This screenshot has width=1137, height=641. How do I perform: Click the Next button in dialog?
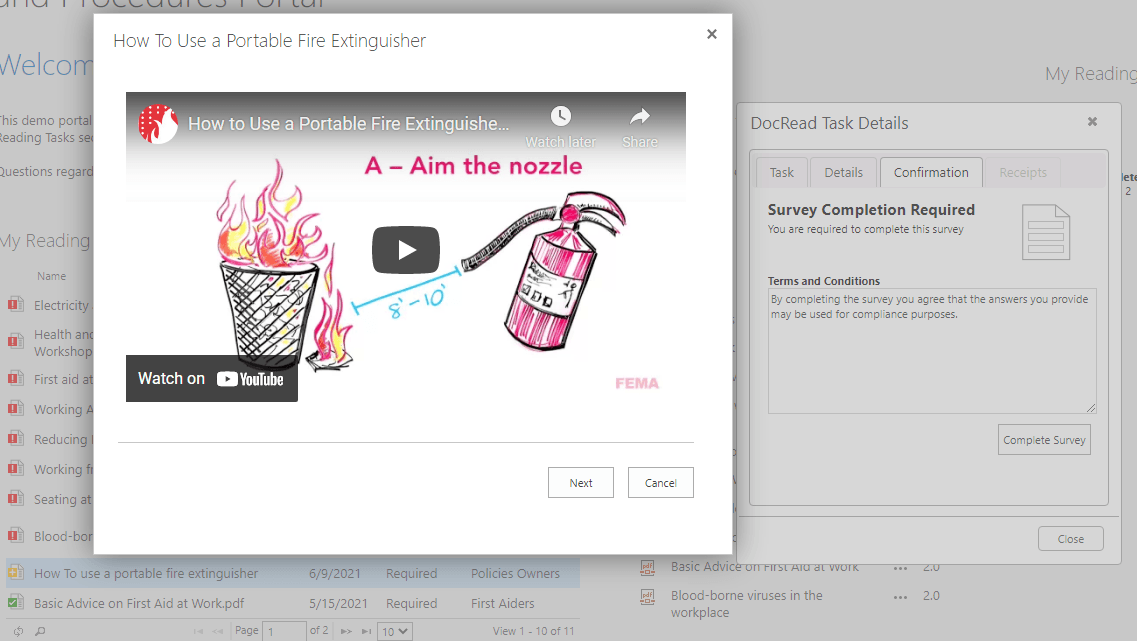(x=581, y=483)
